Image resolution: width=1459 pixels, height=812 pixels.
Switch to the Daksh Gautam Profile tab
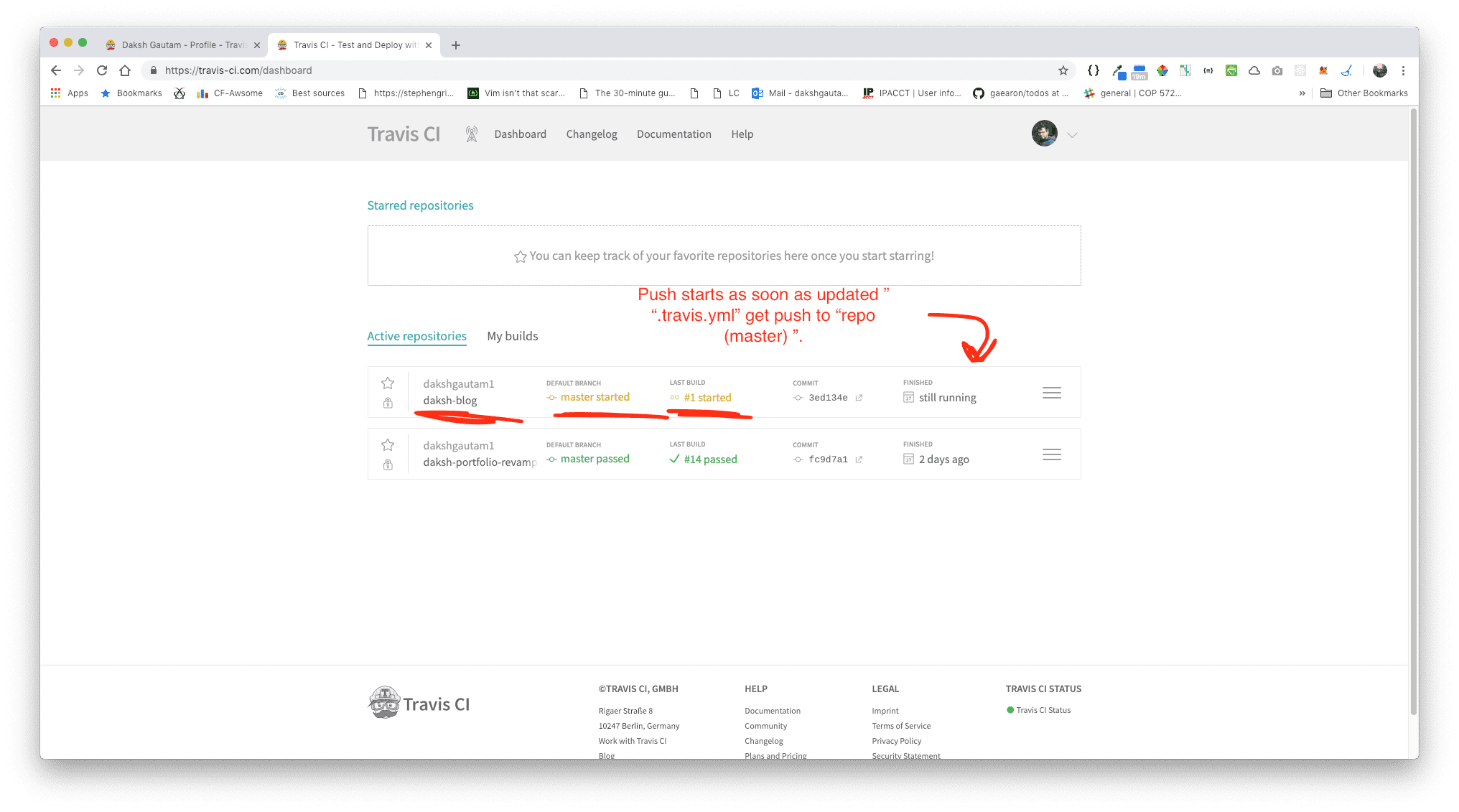[183, 45]
